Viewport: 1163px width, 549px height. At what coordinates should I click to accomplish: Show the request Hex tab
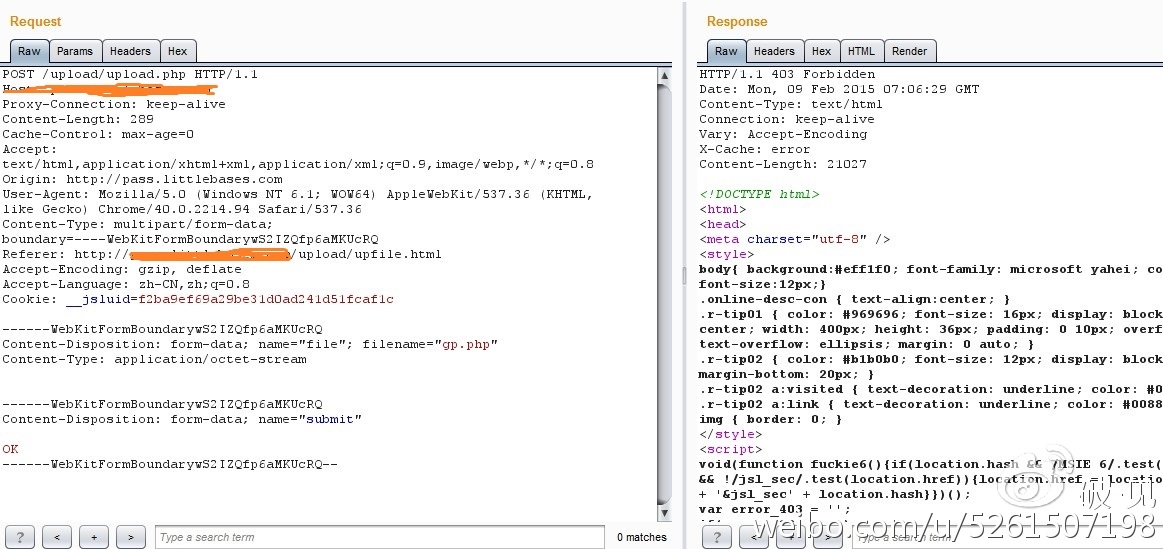(x=177, y=51)
